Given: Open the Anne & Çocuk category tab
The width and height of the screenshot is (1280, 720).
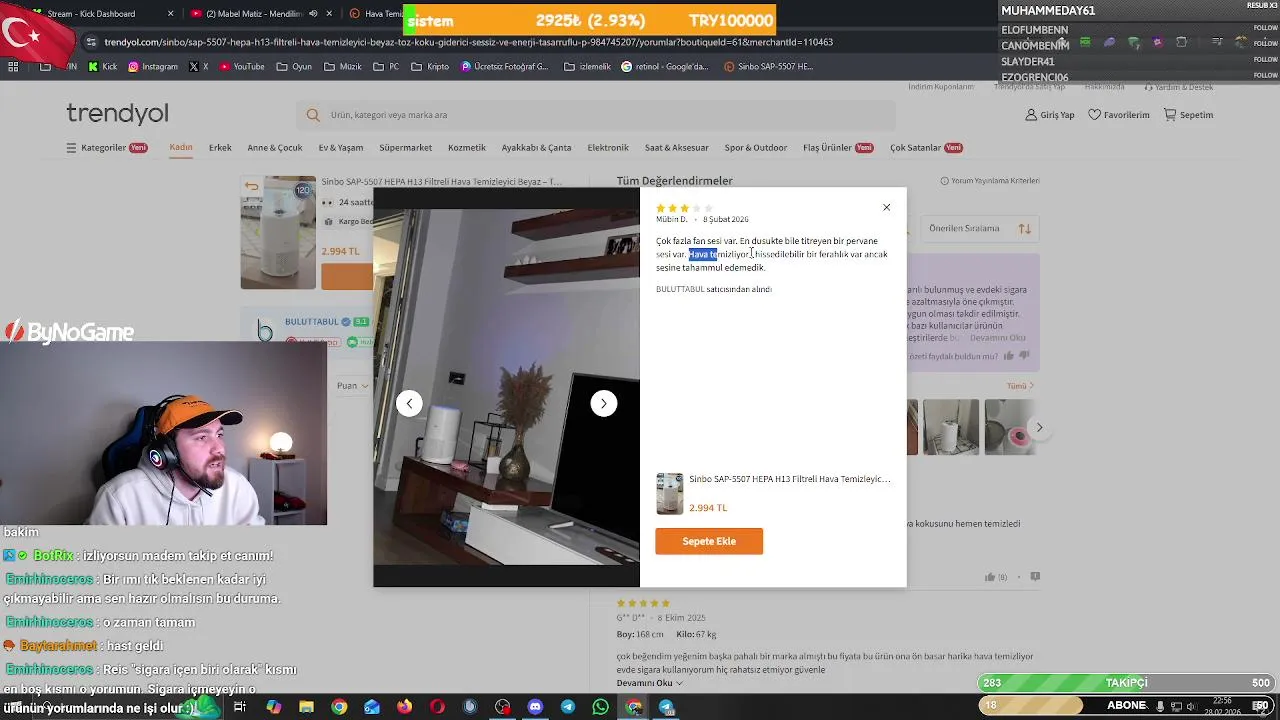Looking at the screenshot, I should (x=275, y=148).
